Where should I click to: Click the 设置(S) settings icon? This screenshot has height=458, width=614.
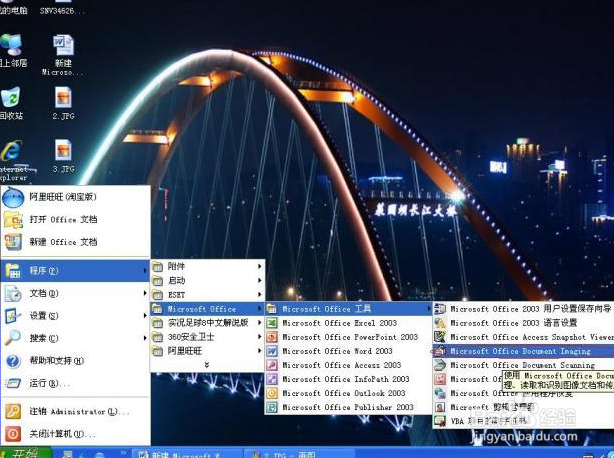[x=13, y=316]
